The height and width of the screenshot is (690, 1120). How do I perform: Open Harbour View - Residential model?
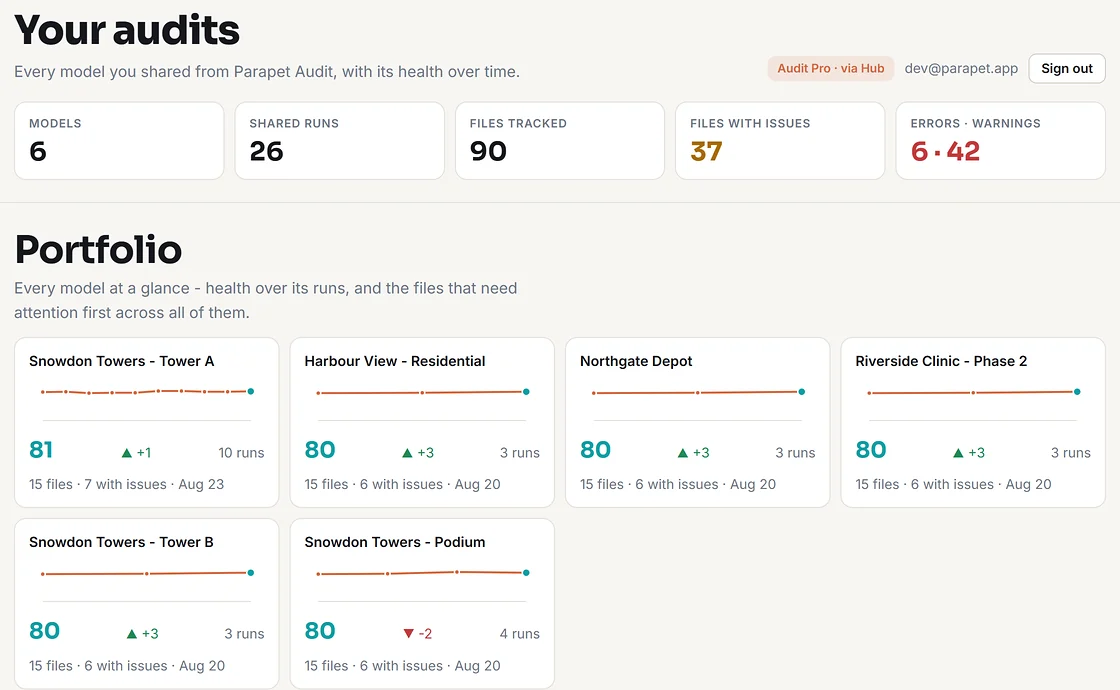[x=422, y=423]
